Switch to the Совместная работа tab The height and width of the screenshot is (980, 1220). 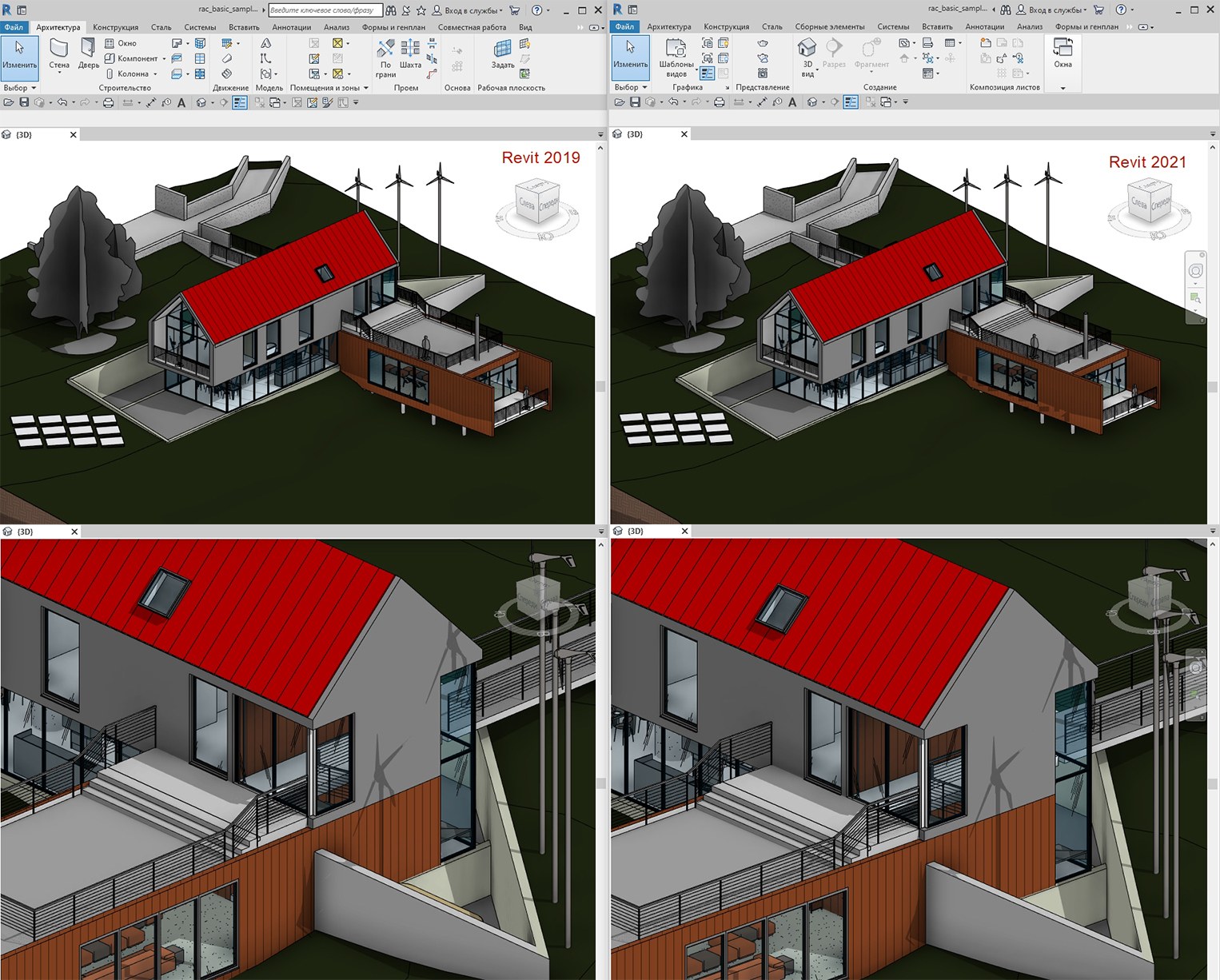472,27
